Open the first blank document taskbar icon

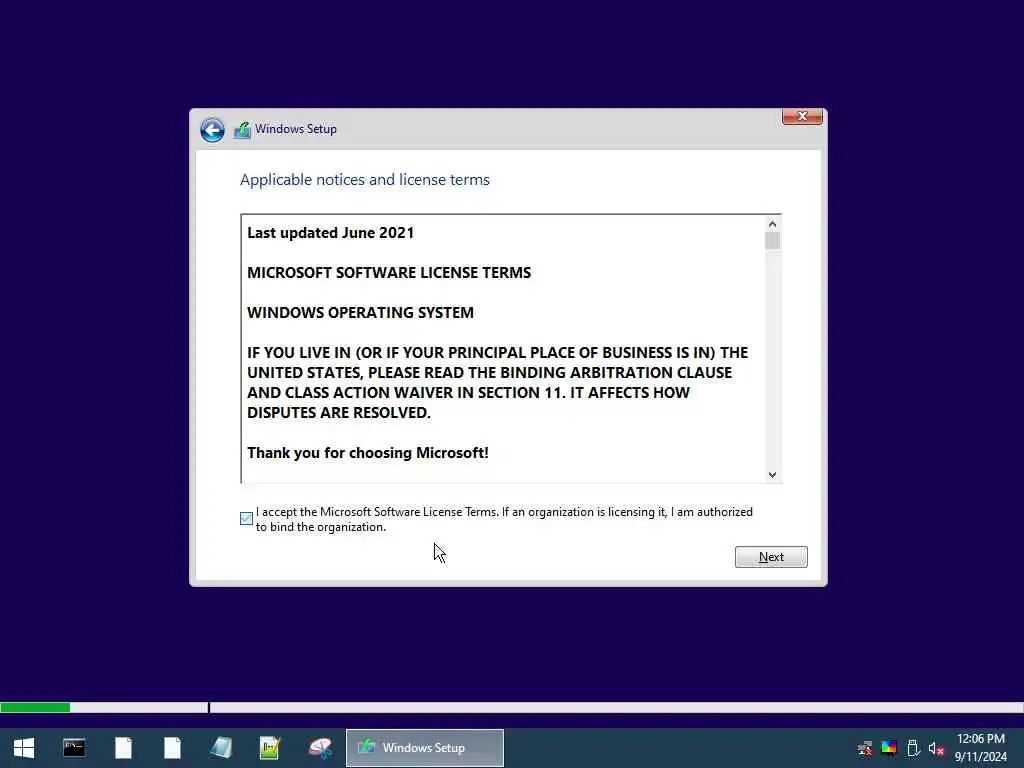[123, 748]
